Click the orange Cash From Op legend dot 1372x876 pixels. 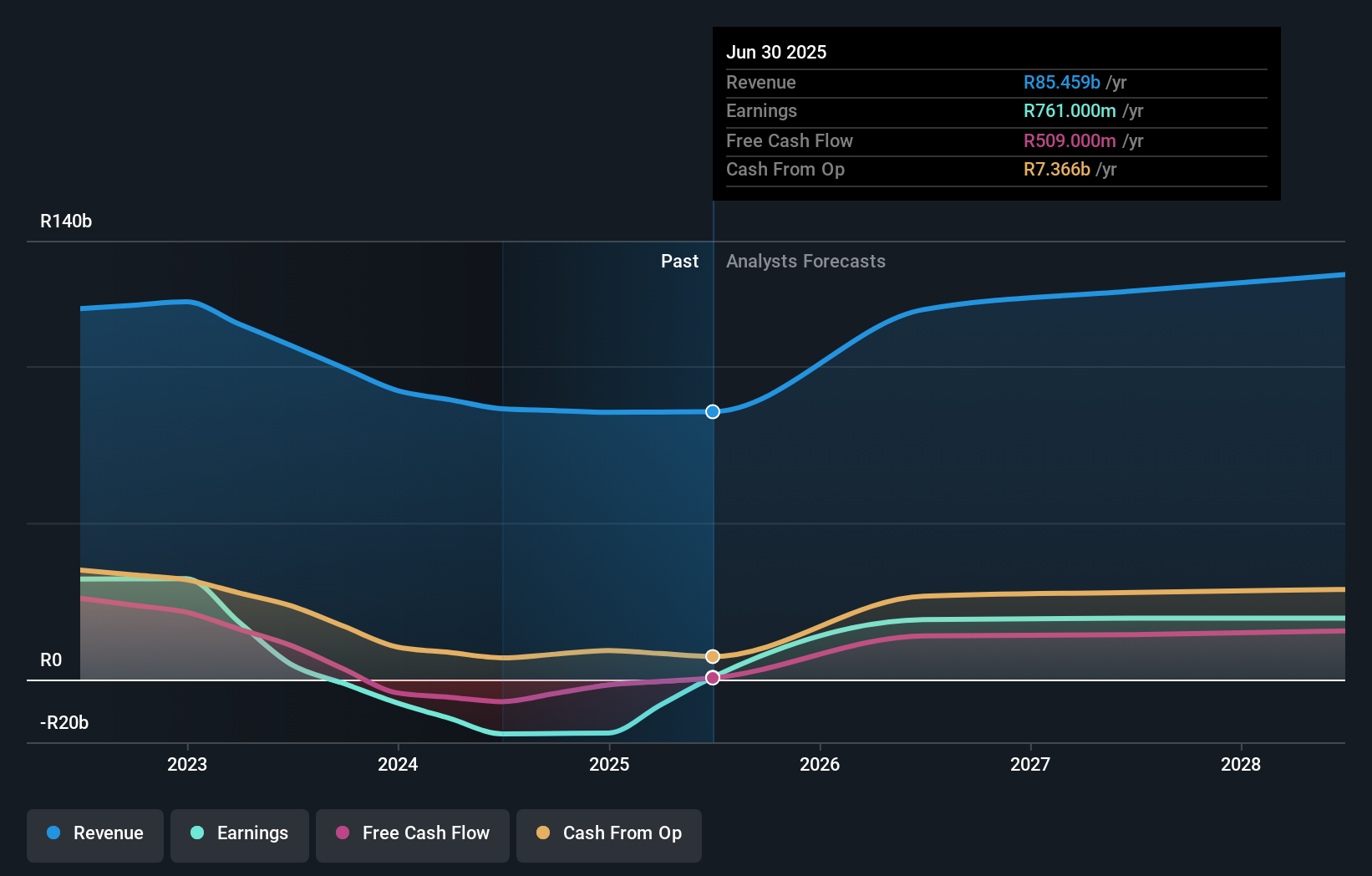543,833
